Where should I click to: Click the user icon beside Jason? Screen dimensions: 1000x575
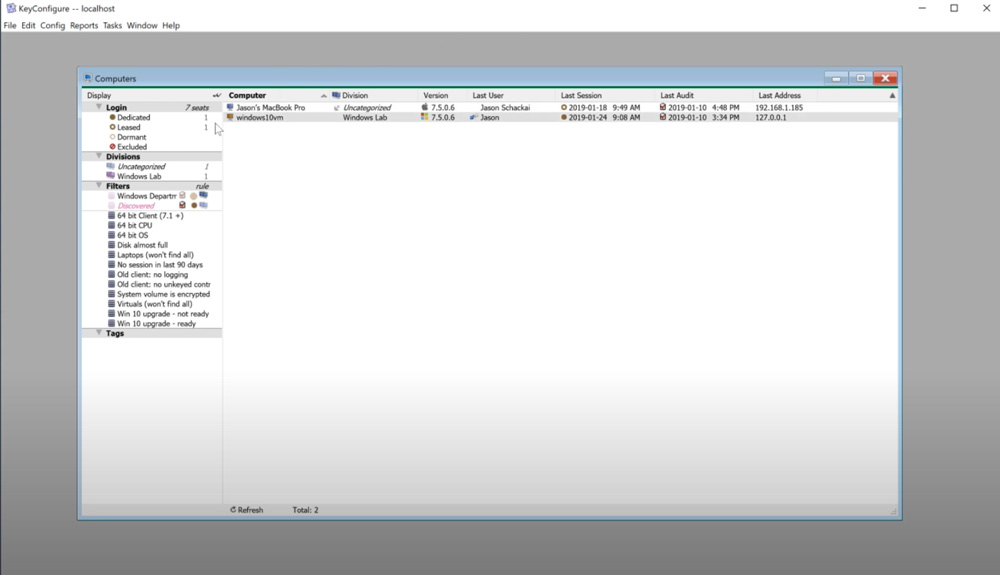(474, 117)
